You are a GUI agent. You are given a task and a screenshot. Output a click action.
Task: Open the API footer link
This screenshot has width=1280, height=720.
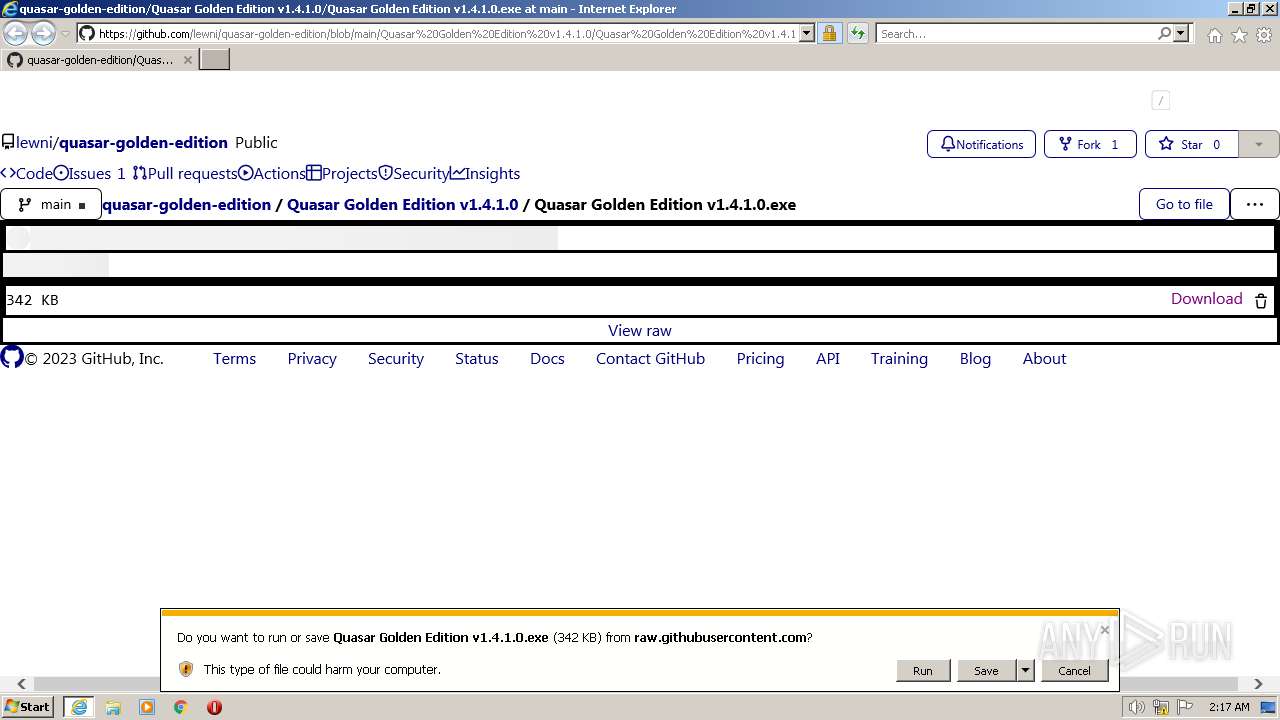tap(828, 358)
